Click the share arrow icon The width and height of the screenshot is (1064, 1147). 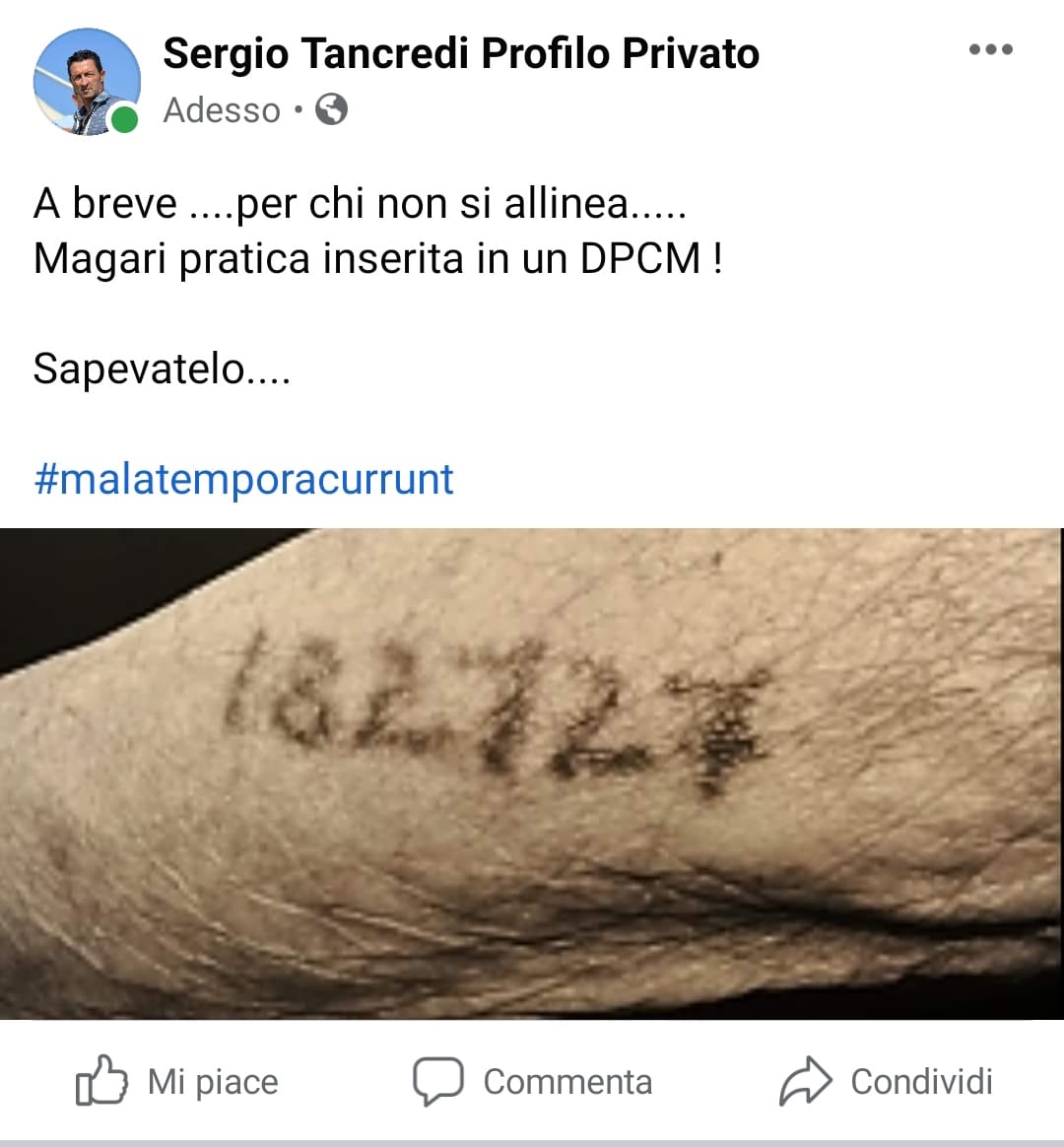[805, 1080]
